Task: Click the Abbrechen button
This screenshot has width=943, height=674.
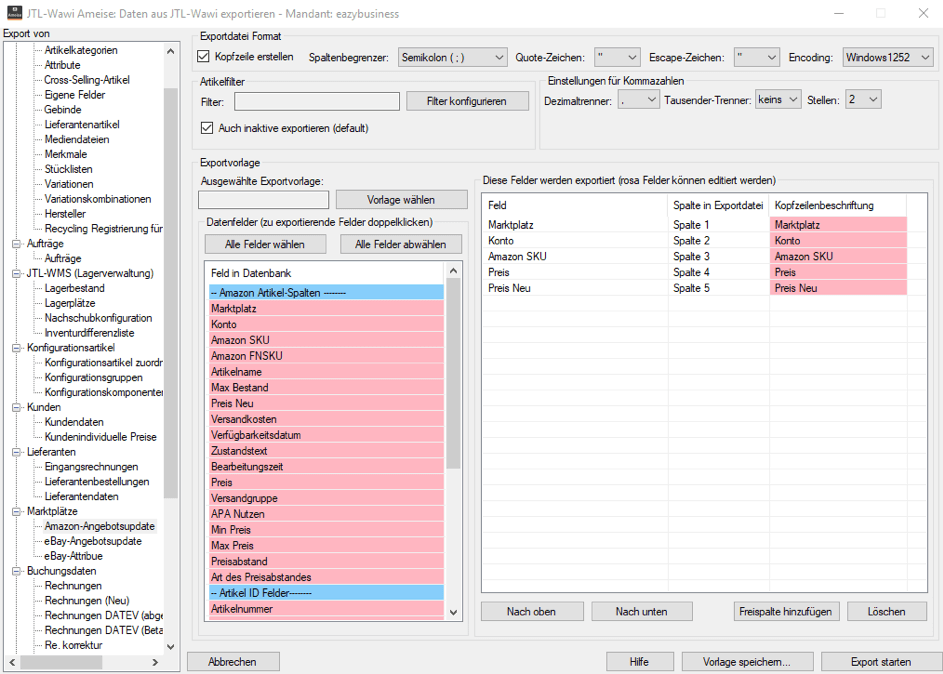Action: click(x=233, y=661)
